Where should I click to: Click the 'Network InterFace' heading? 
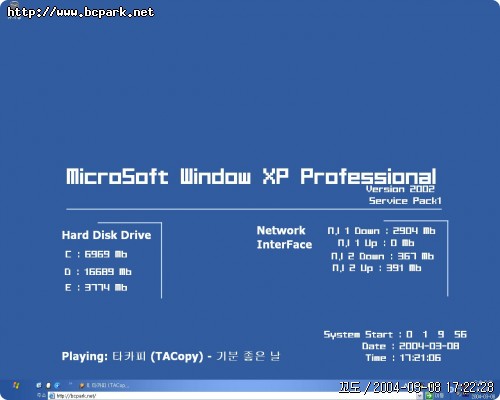[284, 237]
